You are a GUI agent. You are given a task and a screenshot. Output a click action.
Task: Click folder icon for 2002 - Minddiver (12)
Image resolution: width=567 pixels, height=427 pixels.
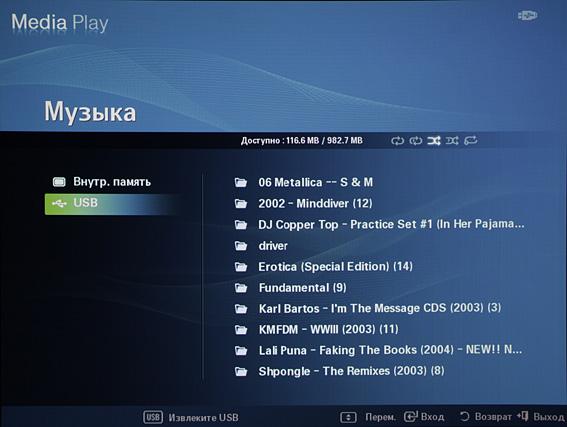241,204
